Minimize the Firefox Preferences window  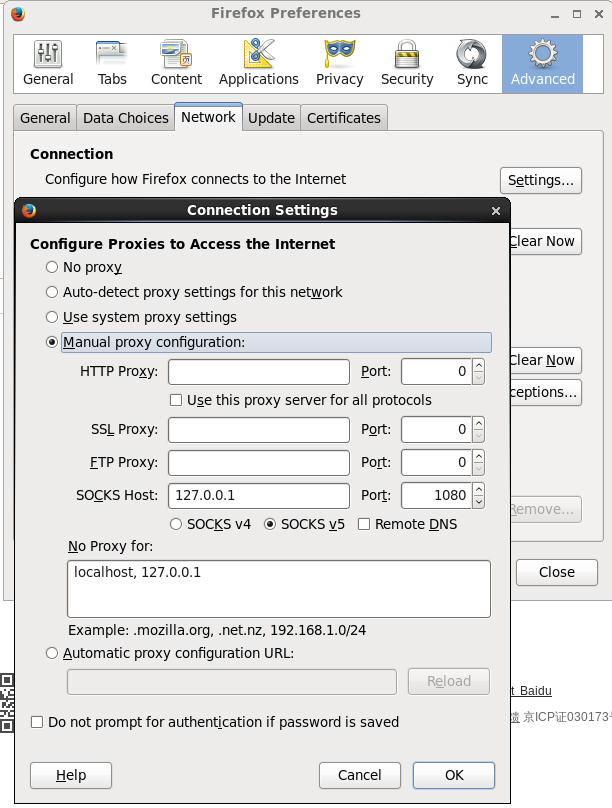coord(555,14)
